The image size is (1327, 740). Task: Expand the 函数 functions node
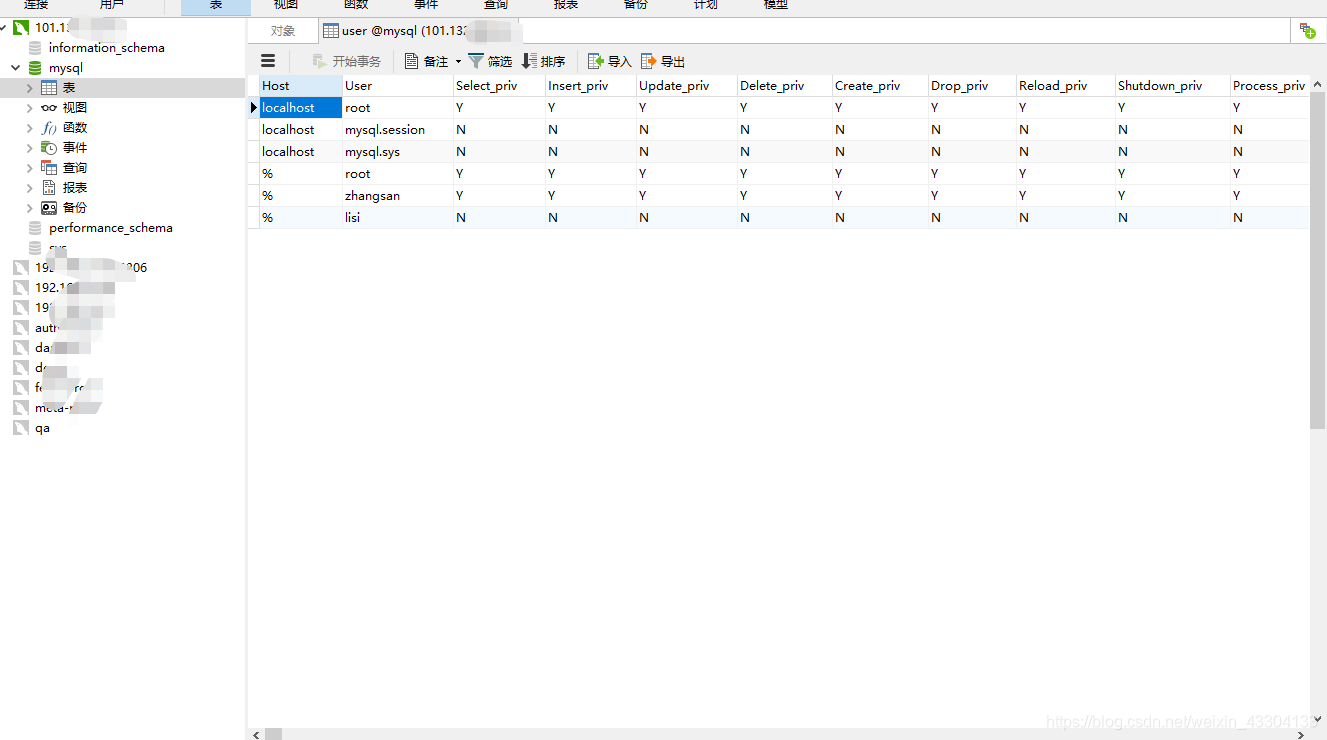30,128
